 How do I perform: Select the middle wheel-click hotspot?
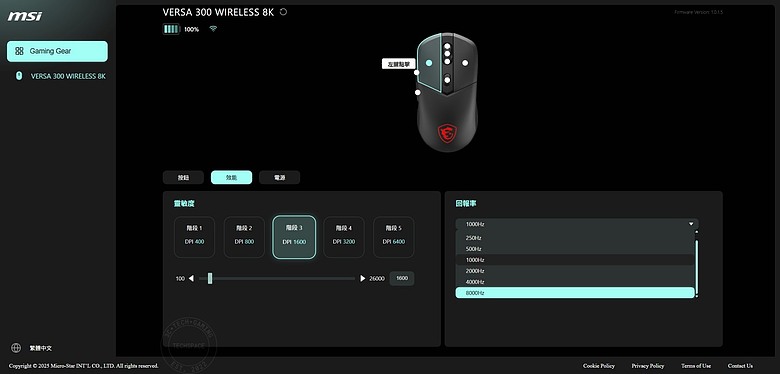(x=447, y=54)
